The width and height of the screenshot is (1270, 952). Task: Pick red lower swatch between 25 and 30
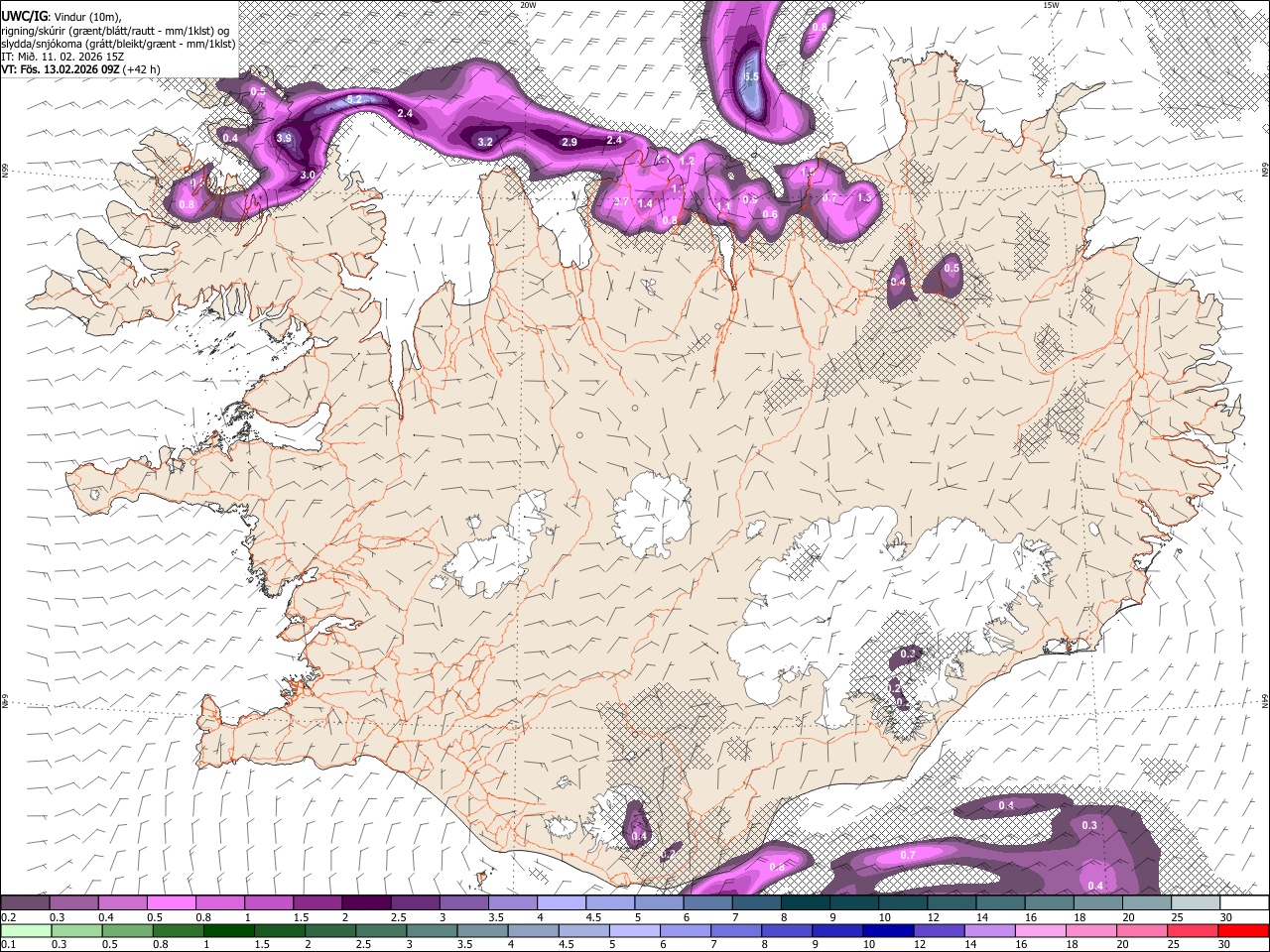pos(1194,930)
